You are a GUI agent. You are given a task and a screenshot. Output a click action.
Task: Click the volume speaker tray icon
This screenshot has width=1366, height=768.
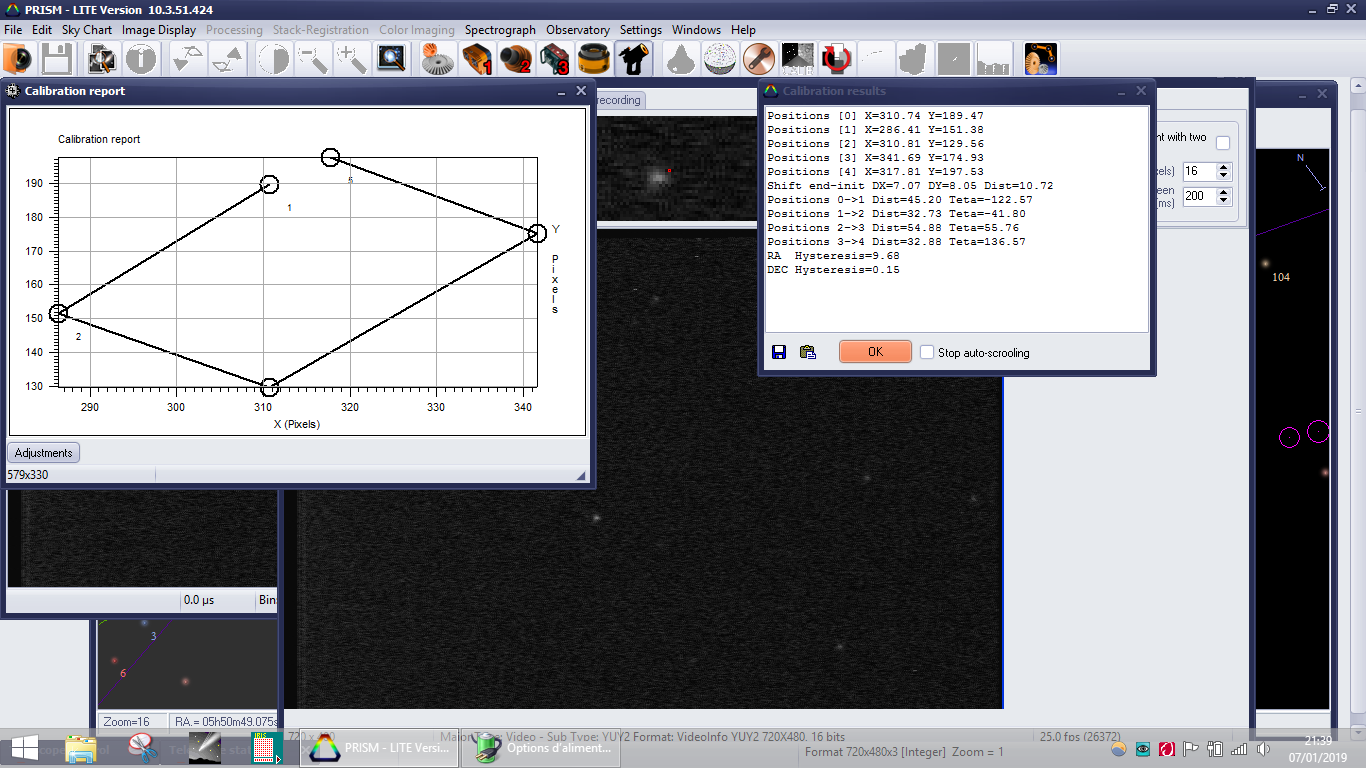coord(1263,748)
